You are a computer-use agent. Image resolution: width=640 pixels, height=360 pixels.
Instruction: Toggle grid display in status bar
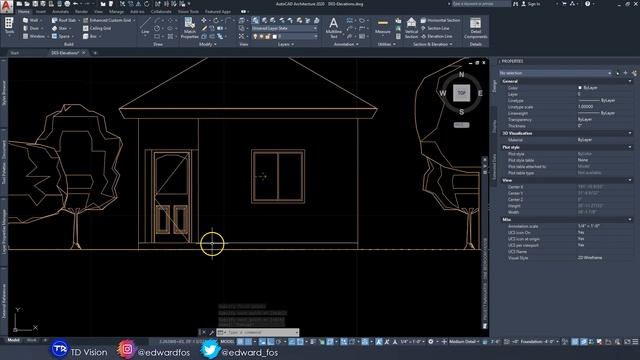point(241,342)
